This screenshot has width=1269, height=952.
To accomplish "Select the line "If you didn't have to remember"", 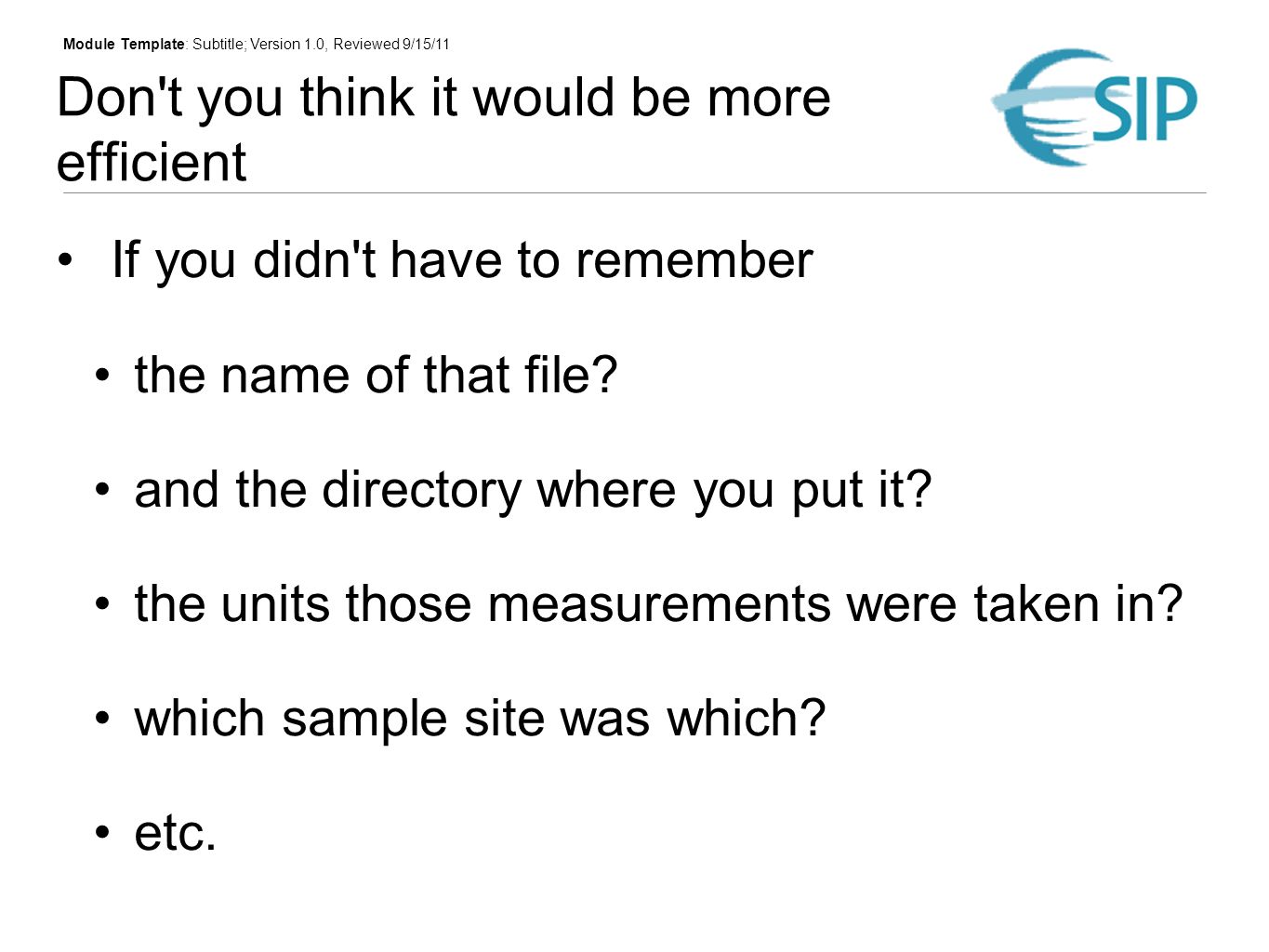I will tap(462, 260).
